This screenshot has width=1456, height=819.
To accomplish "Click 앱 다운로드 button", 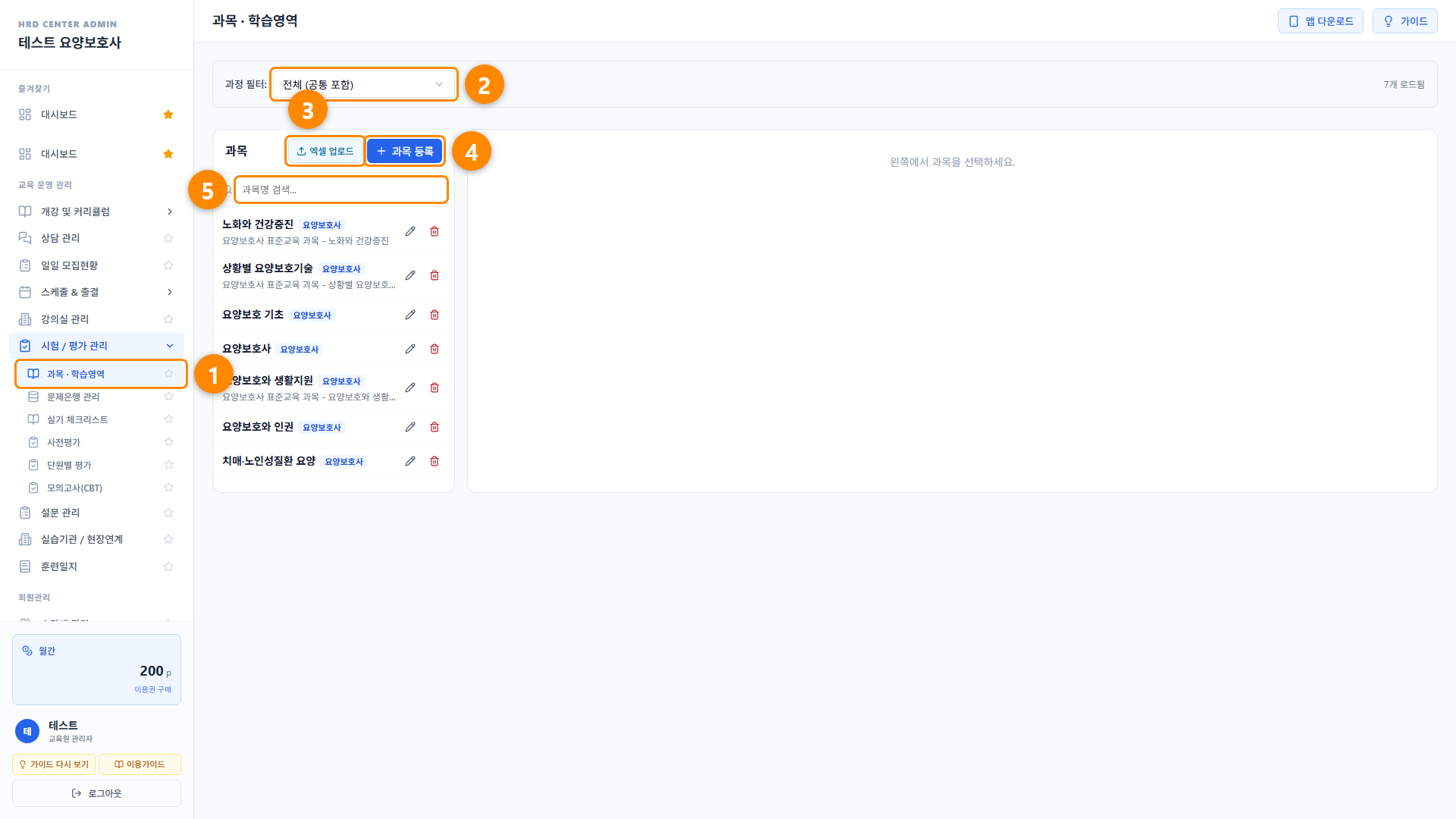I will pyautogui.click(x=1320, y=21).
